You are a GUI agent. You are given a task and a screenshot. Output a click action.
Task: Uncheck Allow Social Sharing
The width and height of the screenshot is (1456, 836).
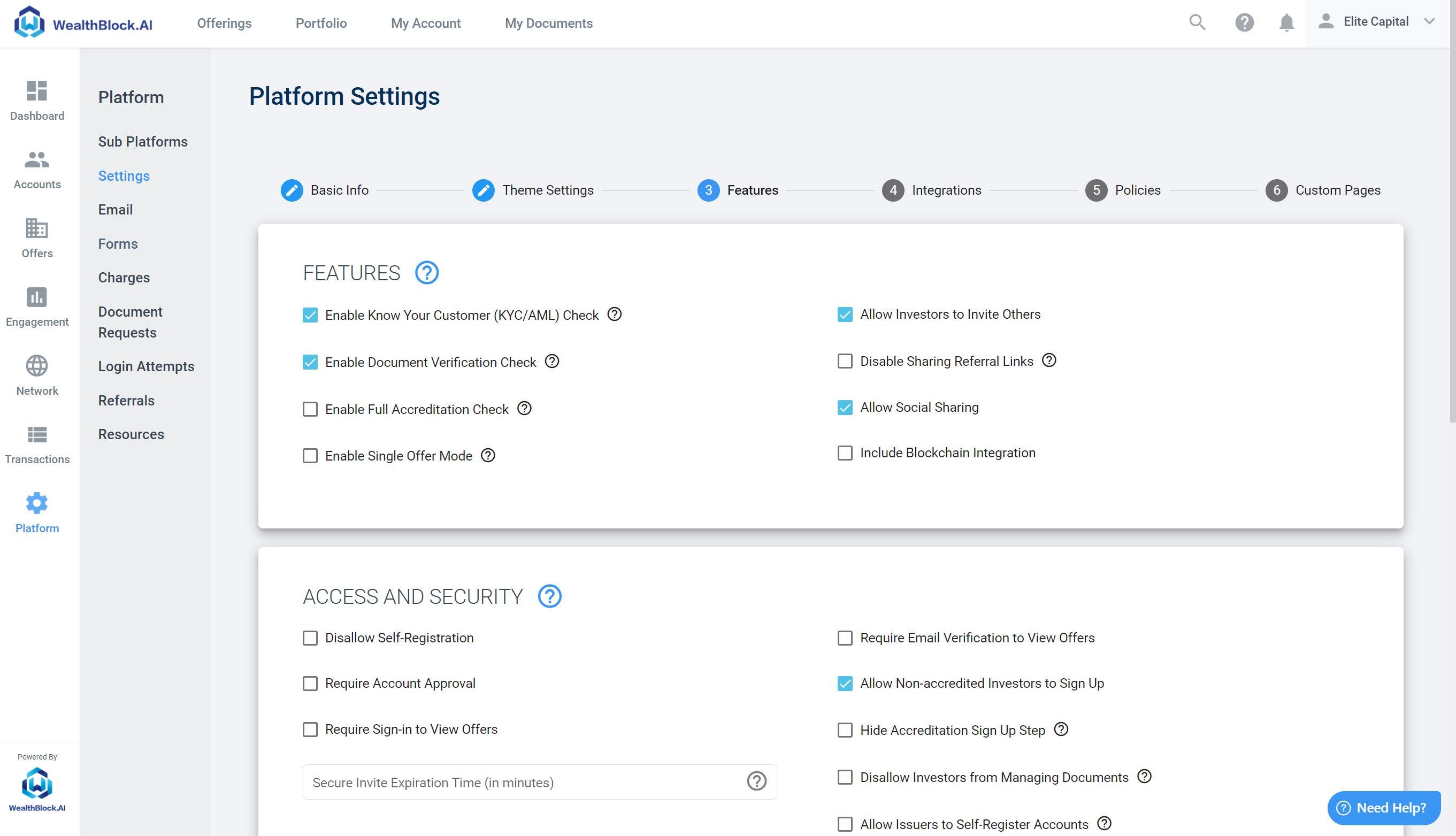click(845, 408)
